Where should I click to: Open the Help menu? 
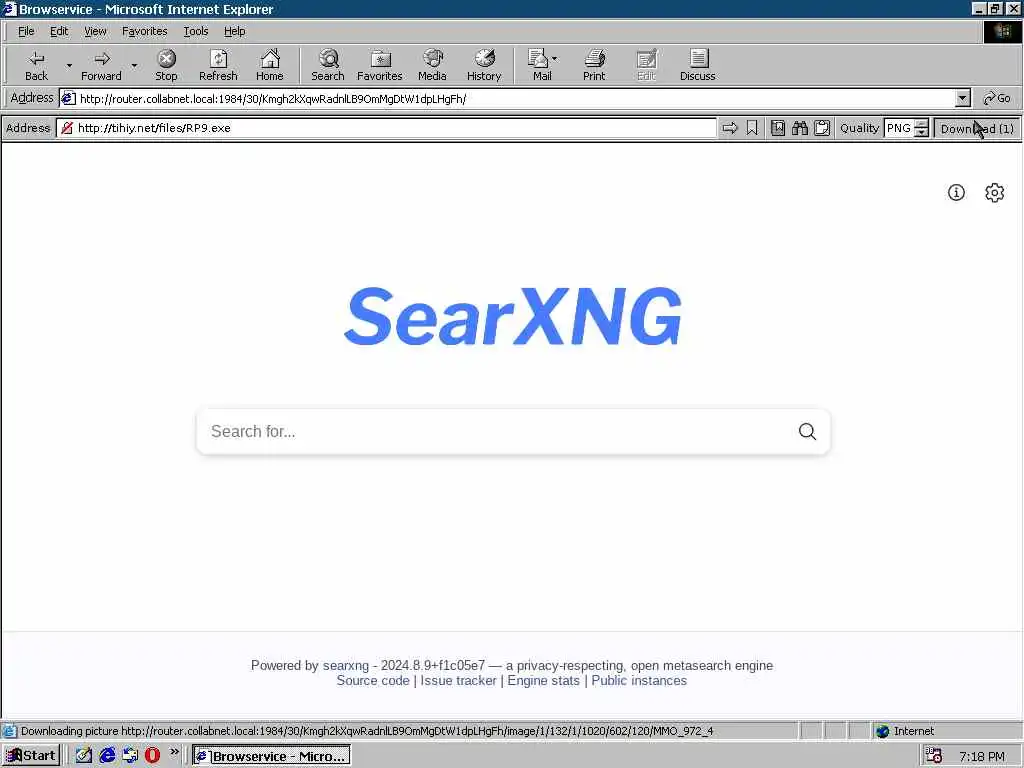click(234, 31)
